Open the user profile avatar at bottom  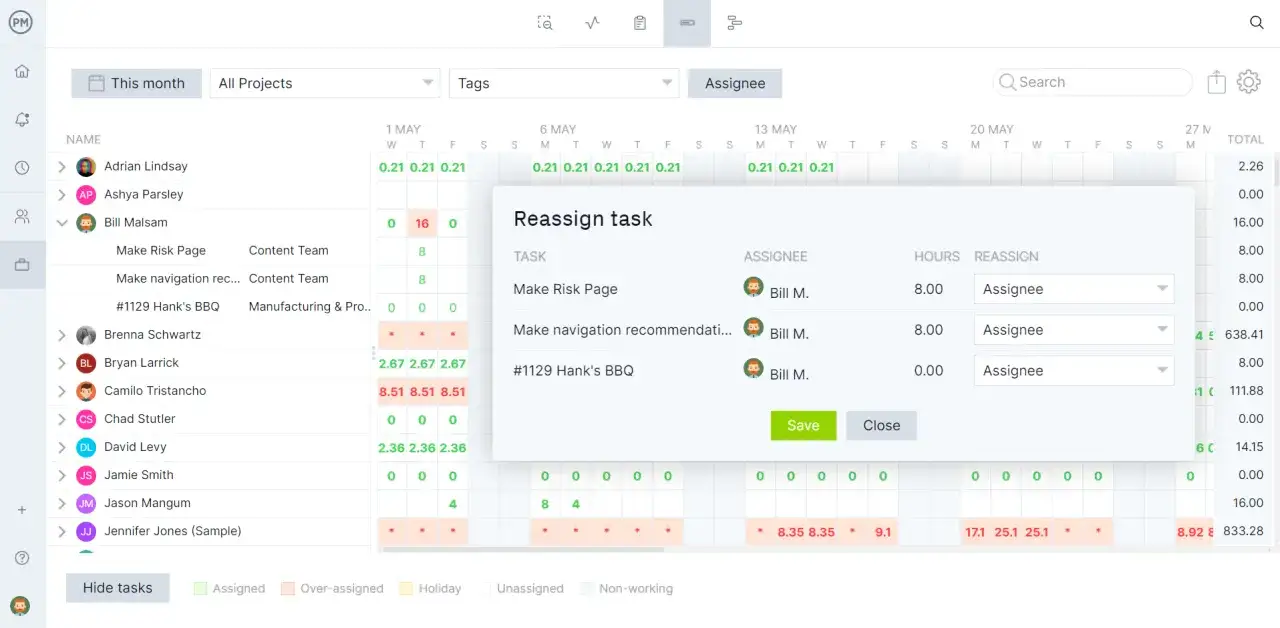pyautogui.click(x=20, y=605)
